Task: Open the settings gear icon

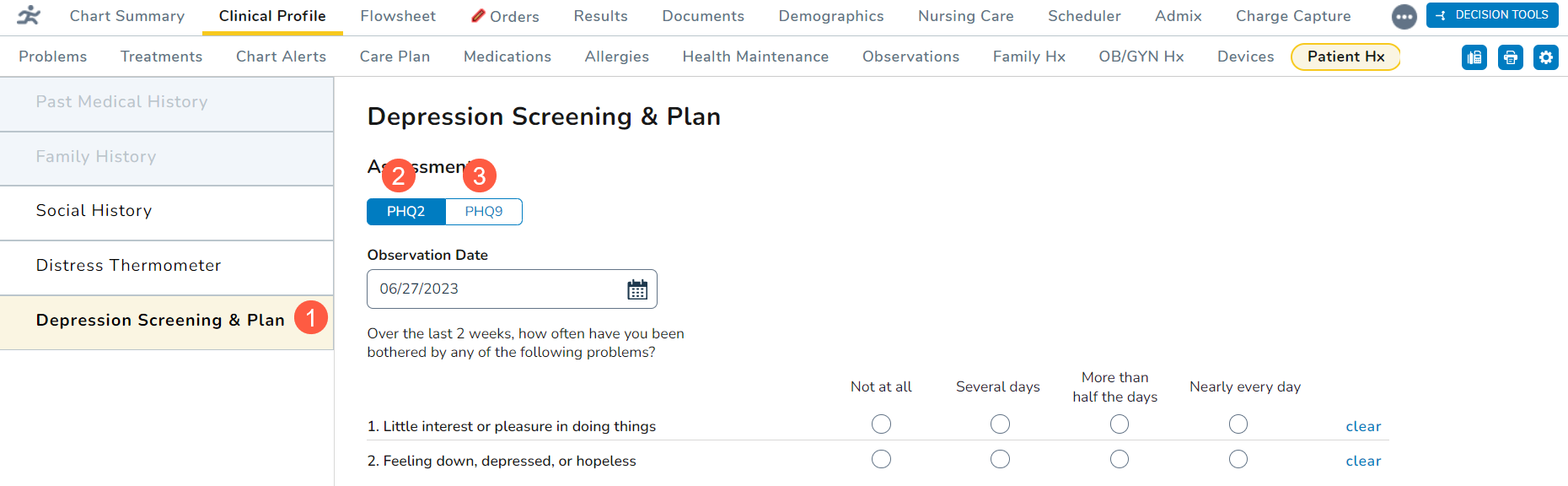Action: (1545, 57)
